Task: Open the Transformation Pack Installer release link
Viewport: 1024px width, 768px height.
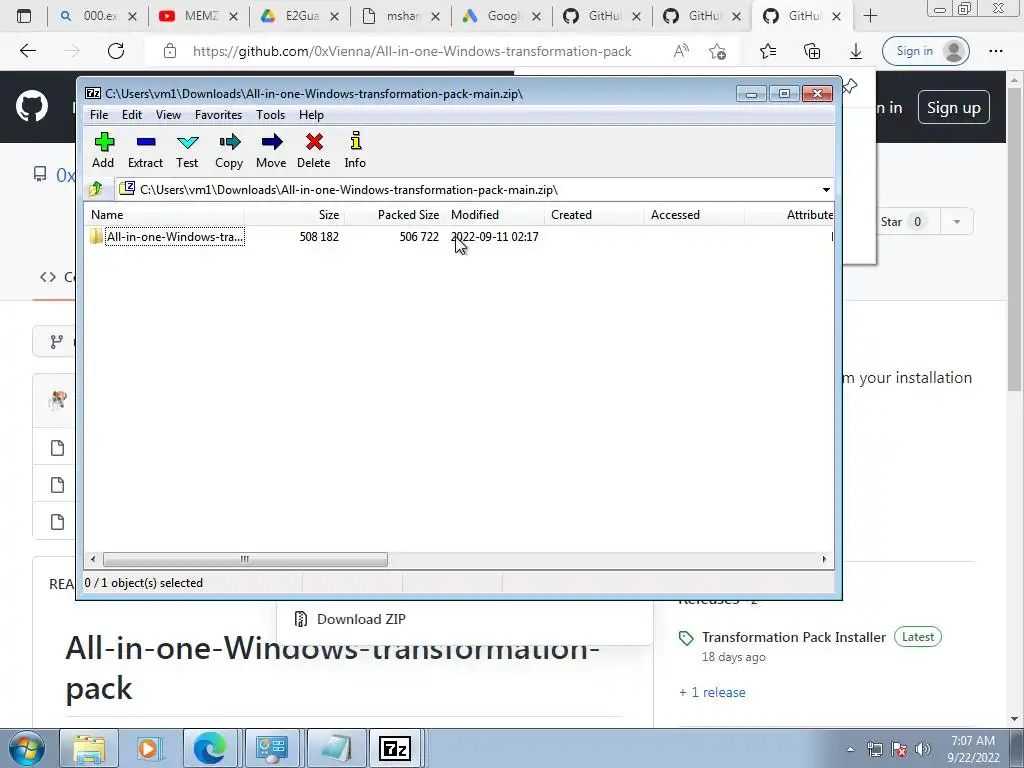Action: click(x=793, y=637)
